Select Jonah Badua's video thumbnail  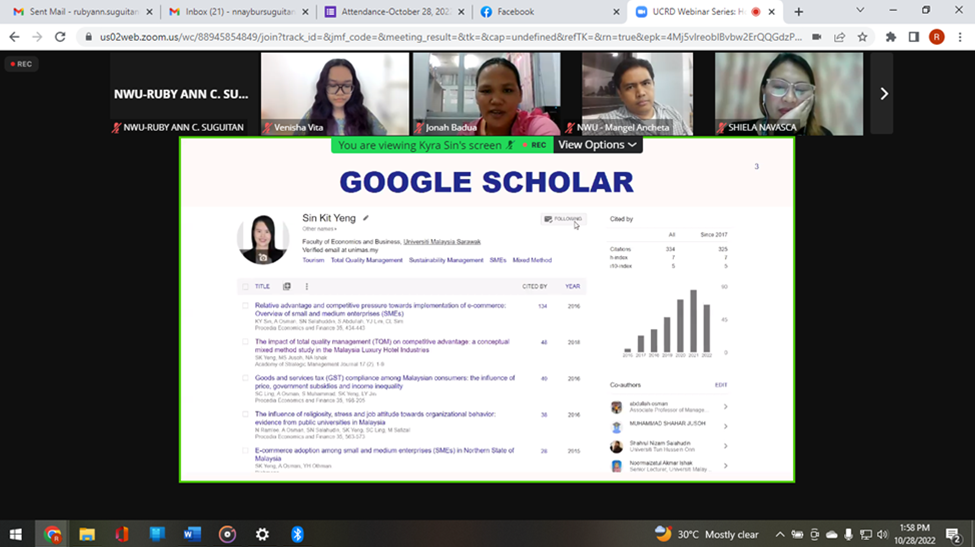(x=486, y=93)
